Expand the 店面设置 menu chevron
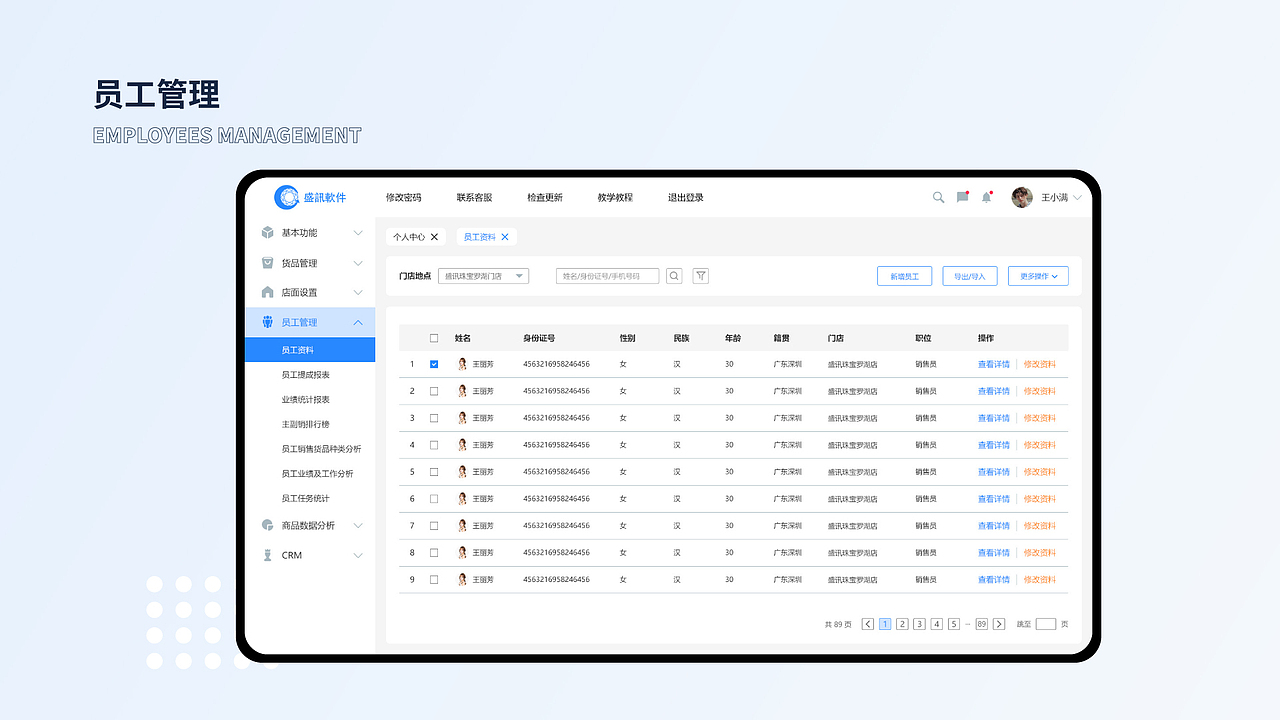The image size is (1280, 720). [358, 292]
